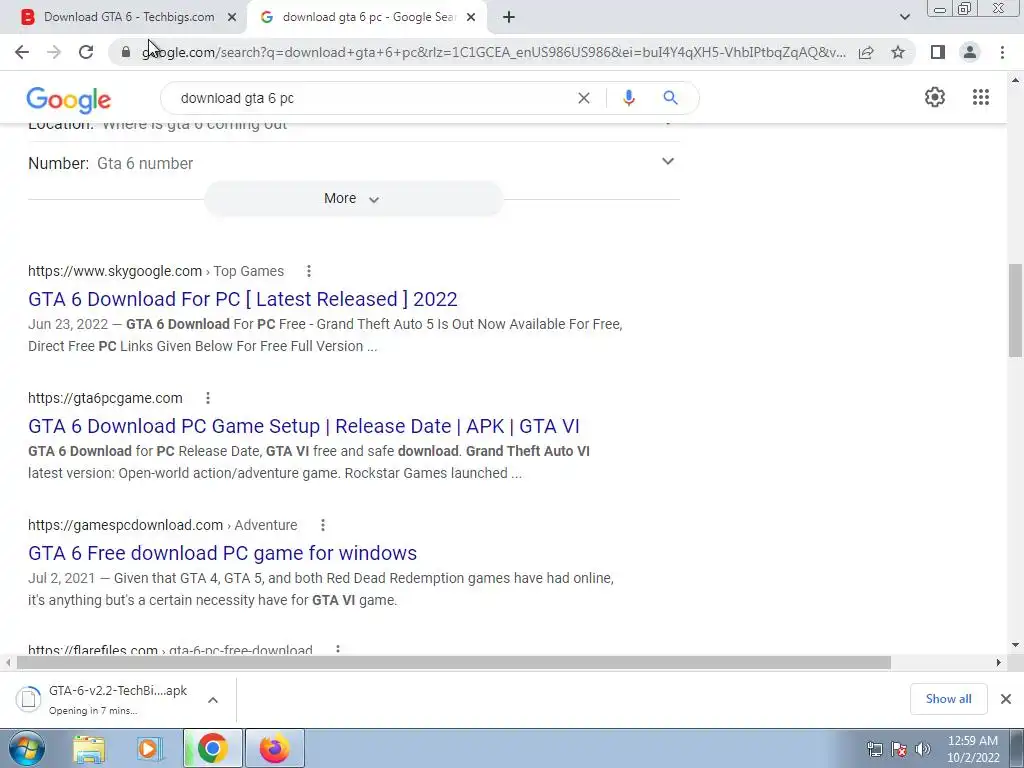The image size is (1024, 768).
Task: Open a new browser tab
Action: point(509,18)
